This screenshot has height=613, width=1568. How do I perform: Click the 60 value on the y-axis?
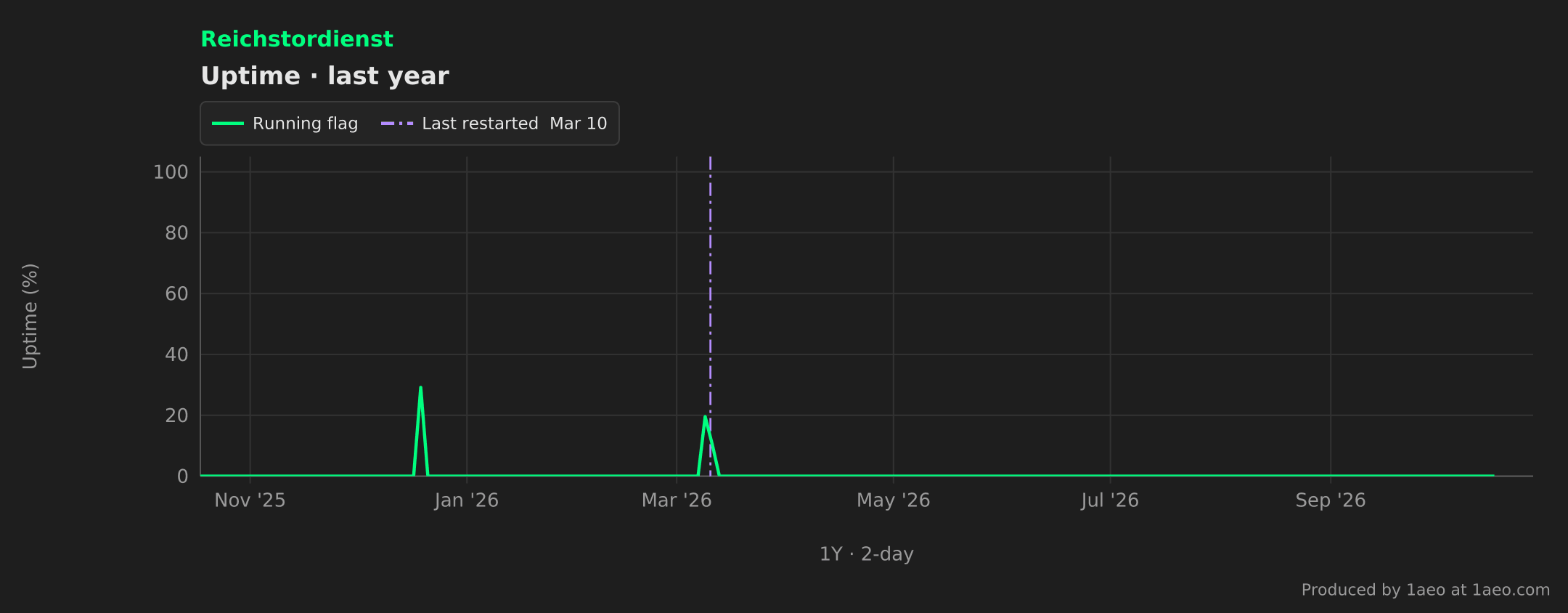[x=176, y=294]
